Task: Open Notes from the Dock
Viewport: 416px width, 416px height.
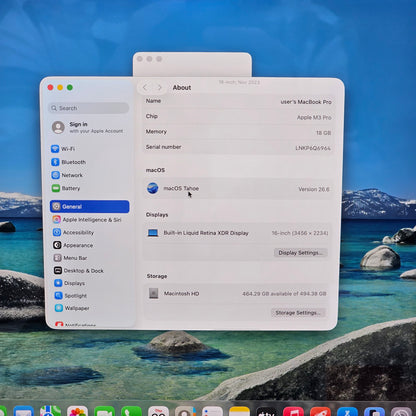Action: pyautogui.click(x=239, y=412)
